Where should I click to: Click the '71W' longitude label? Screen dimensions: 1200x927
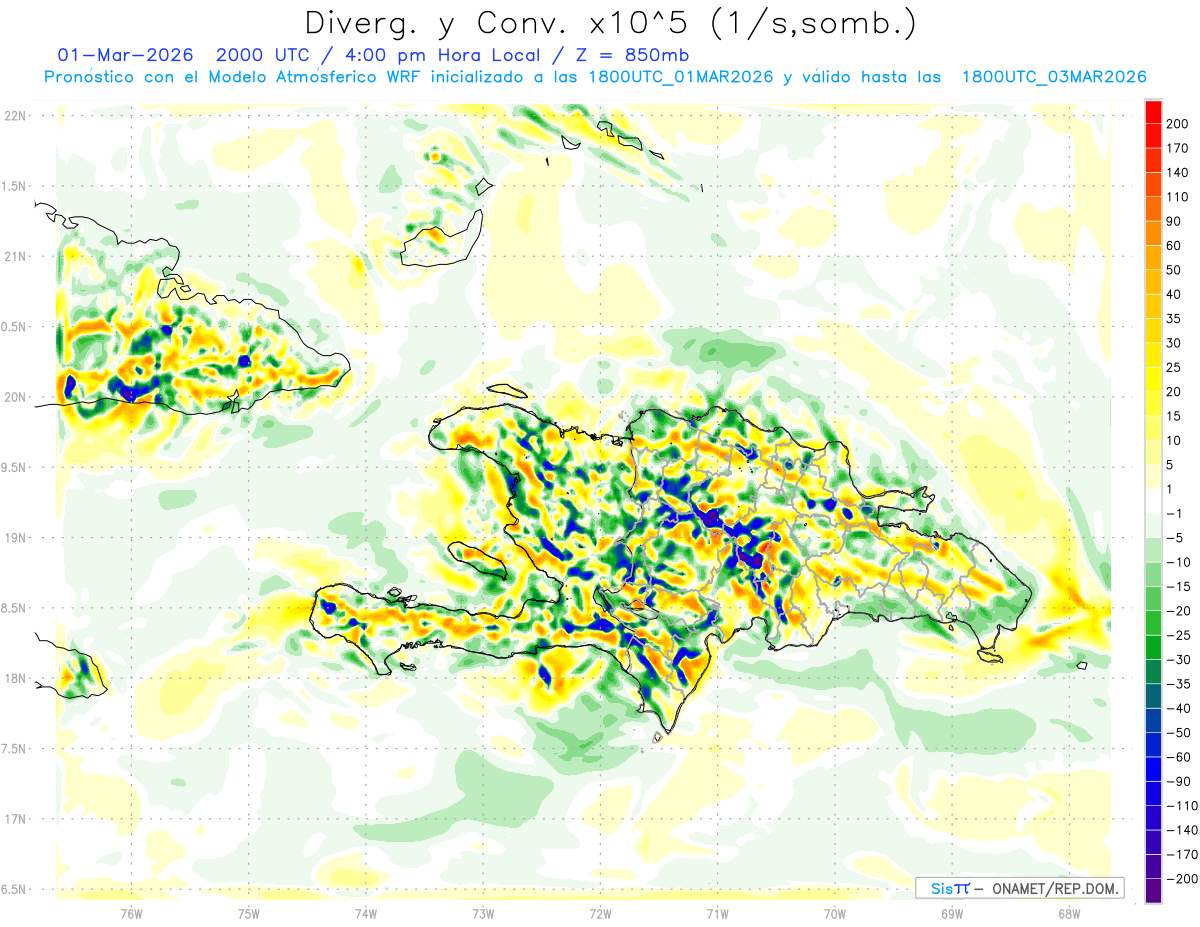(x=717, y=913)
